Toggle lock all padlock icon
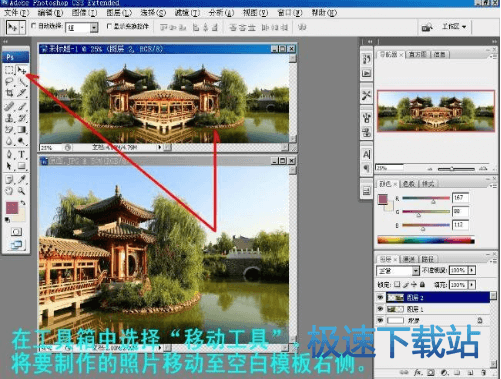501x379 pixels. (422, 284)
